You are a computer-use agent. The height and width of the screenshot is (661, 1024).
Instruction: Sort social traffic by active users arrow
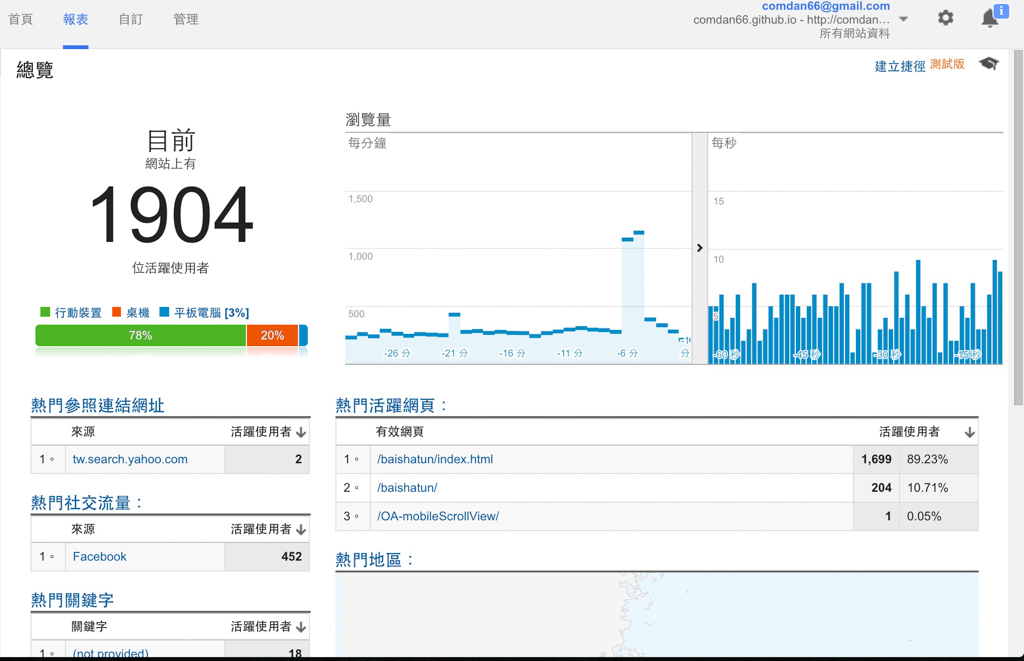click(x=301, y=530)
